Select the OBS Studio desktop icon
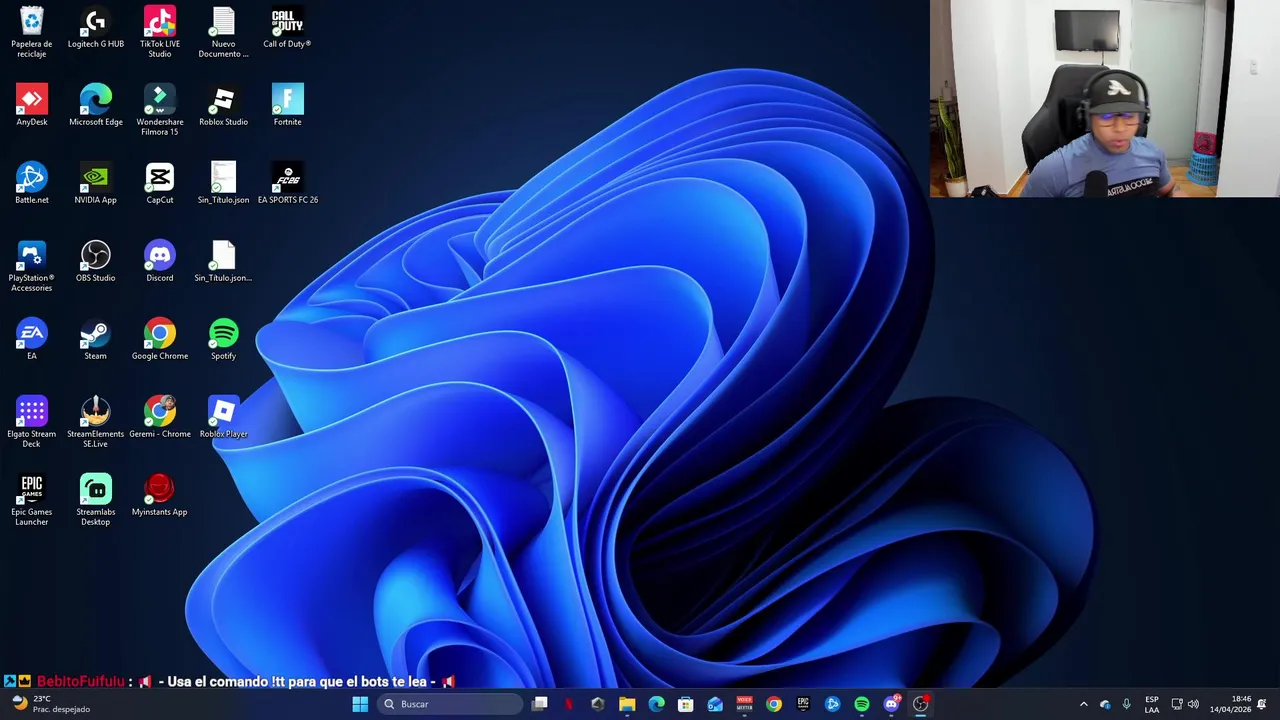This screenshot has height=720, width=1280. coord(96,262)
